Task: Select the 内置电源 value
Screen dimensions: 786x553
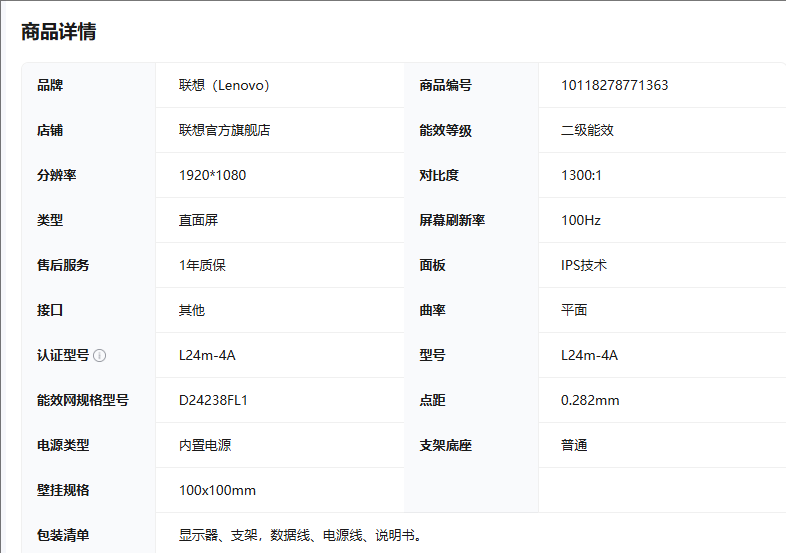Action: click(x=205, y=445)
